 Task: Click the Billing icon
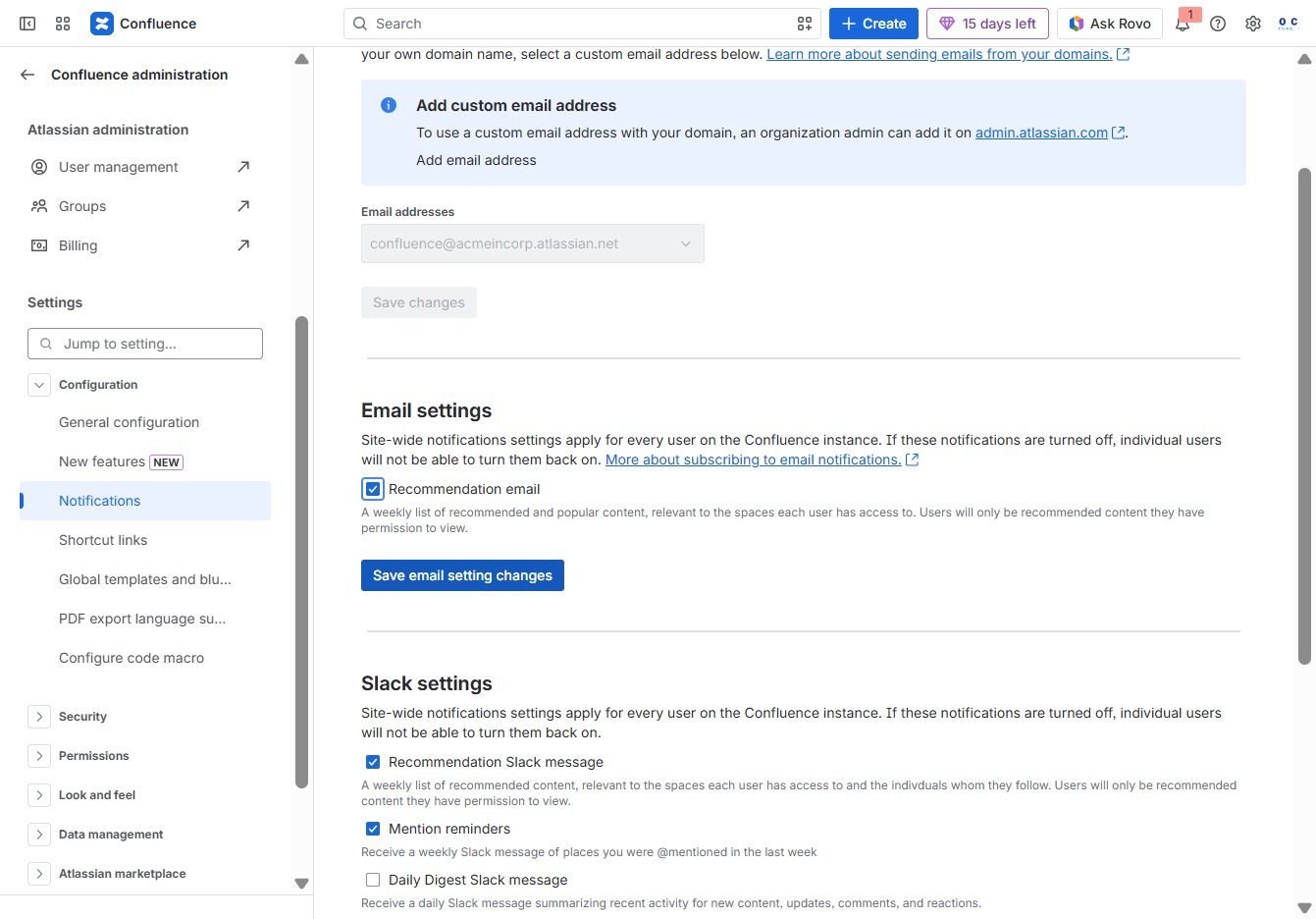coord(39,245)
